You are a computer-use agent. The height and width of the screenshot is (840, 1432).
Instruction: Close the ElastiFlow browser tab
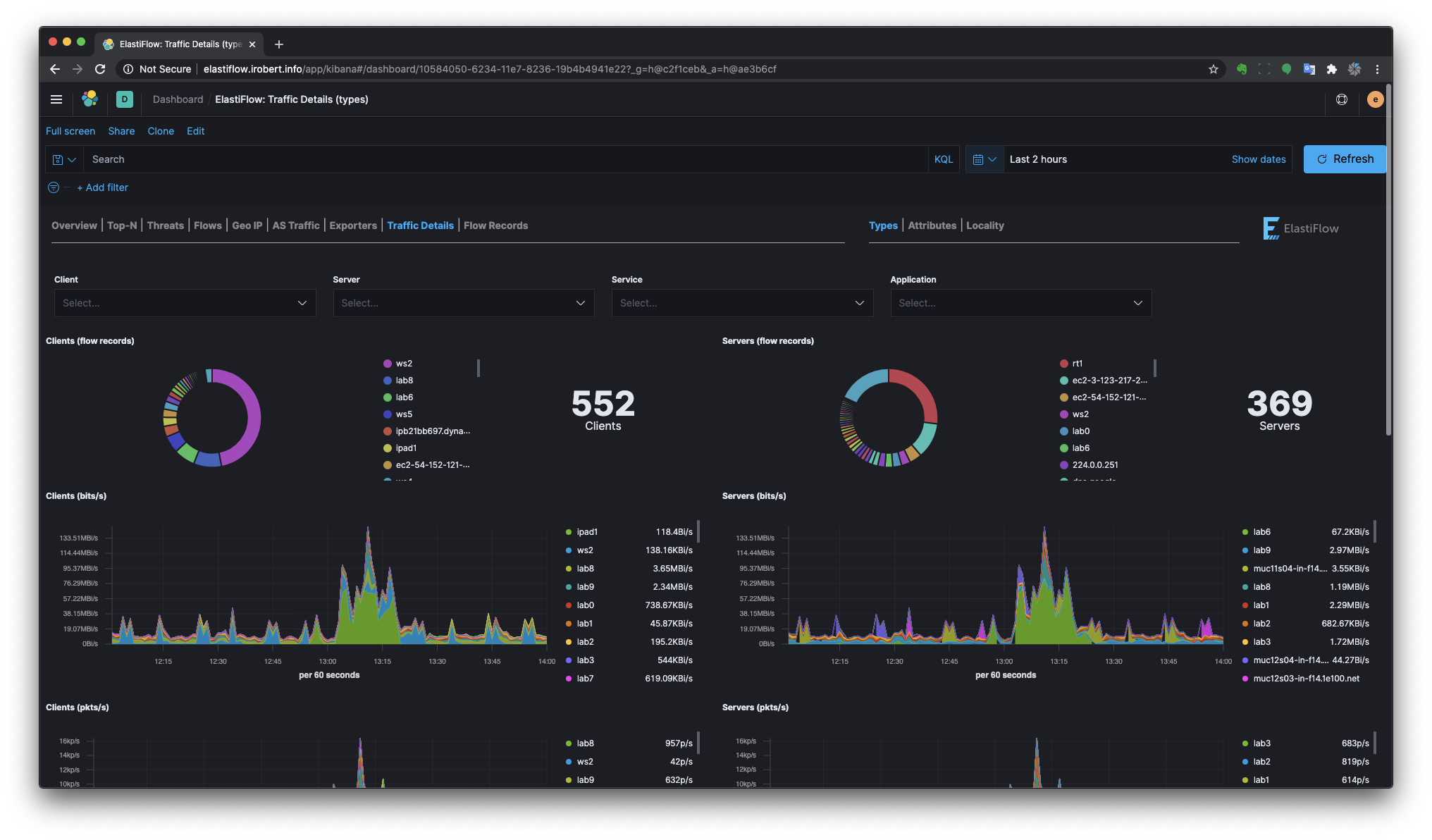point(252,44)
